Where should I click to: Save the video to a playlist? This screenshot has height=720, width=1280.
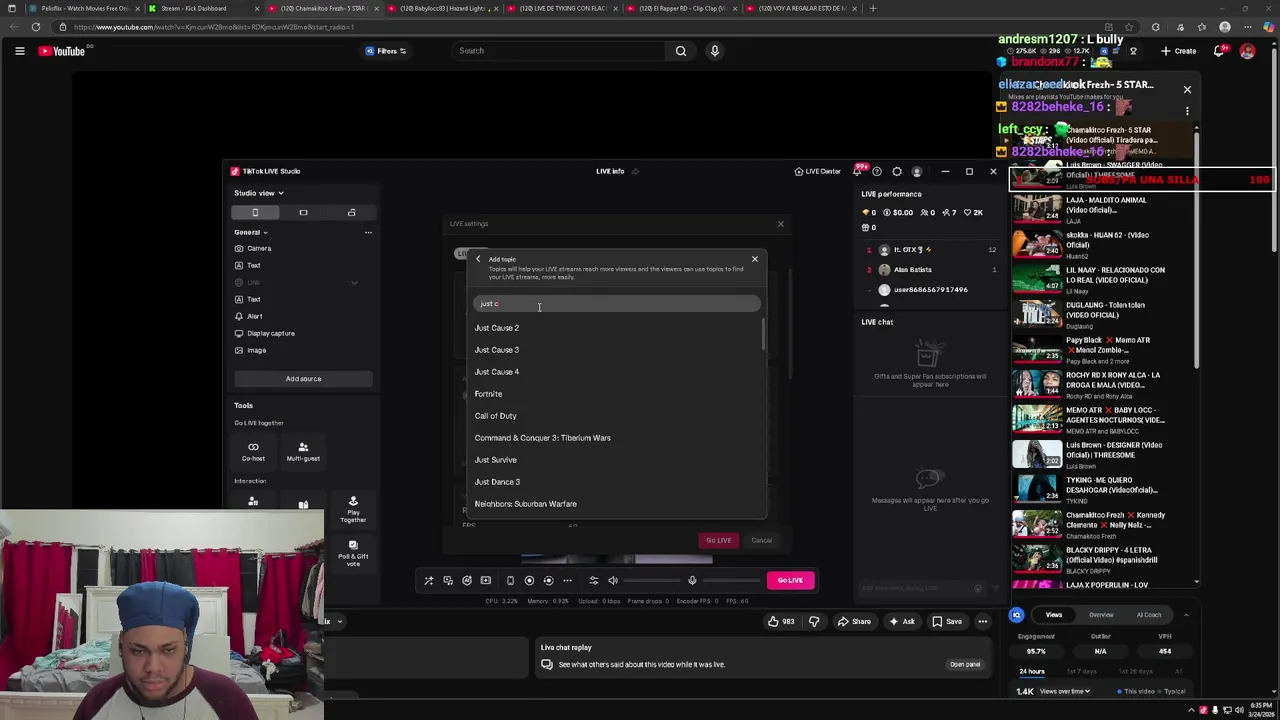click(947, 622)
